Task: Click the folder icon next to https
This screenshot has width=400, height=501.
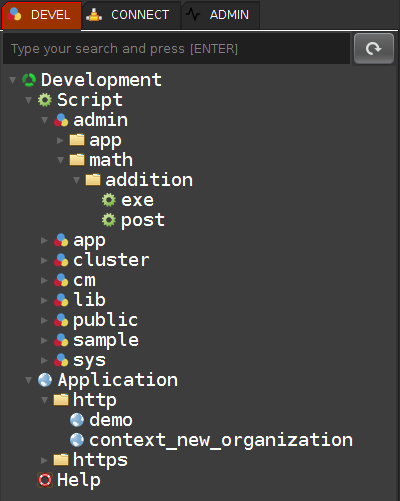Action: [x=61, y=460]
